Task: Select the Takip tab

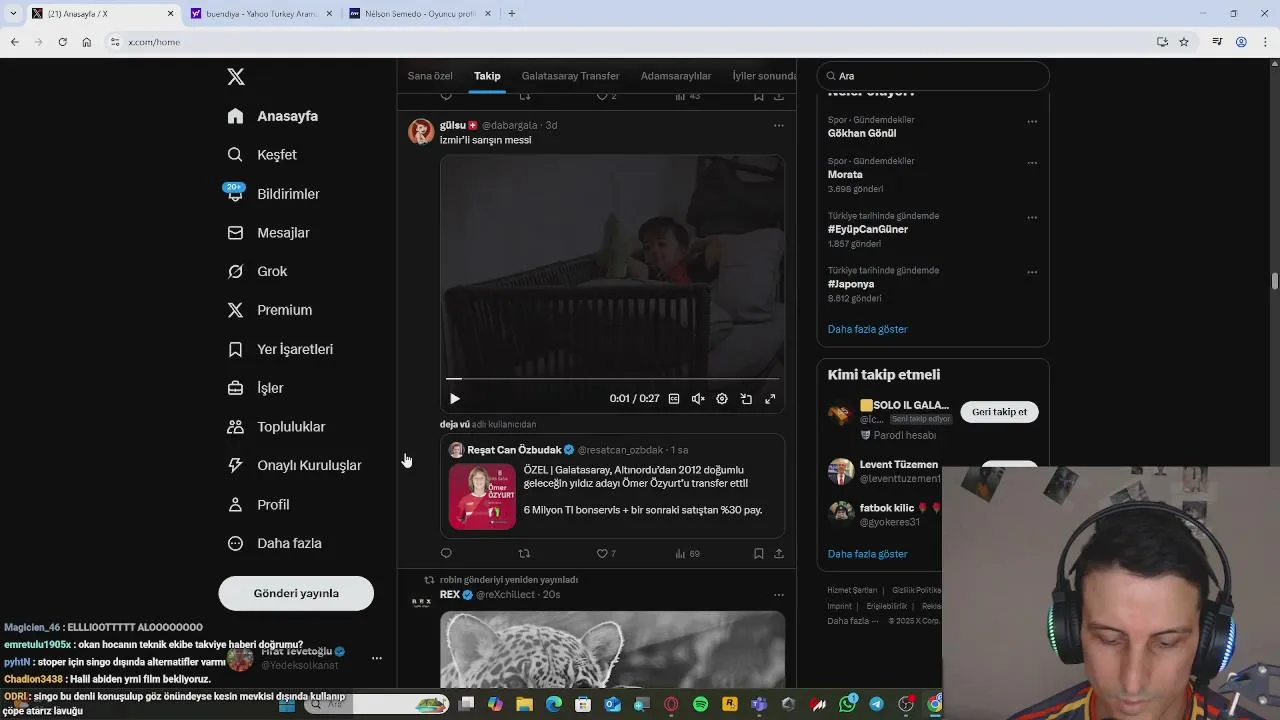Action: click(x=487, y=76)
